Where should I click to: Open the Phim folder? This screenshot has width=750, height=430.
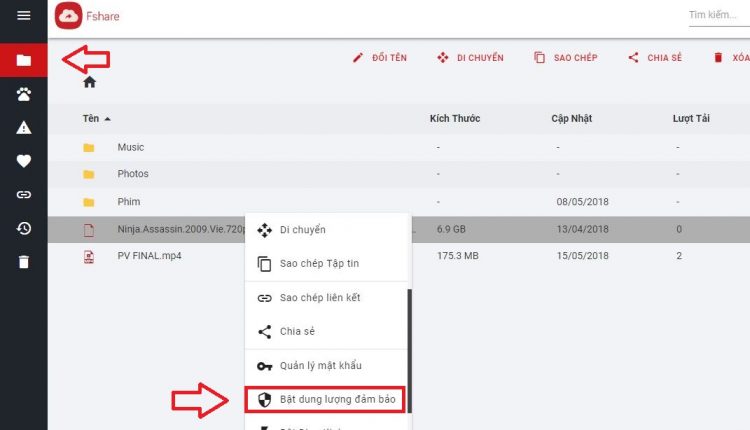(x=129, y=202)
